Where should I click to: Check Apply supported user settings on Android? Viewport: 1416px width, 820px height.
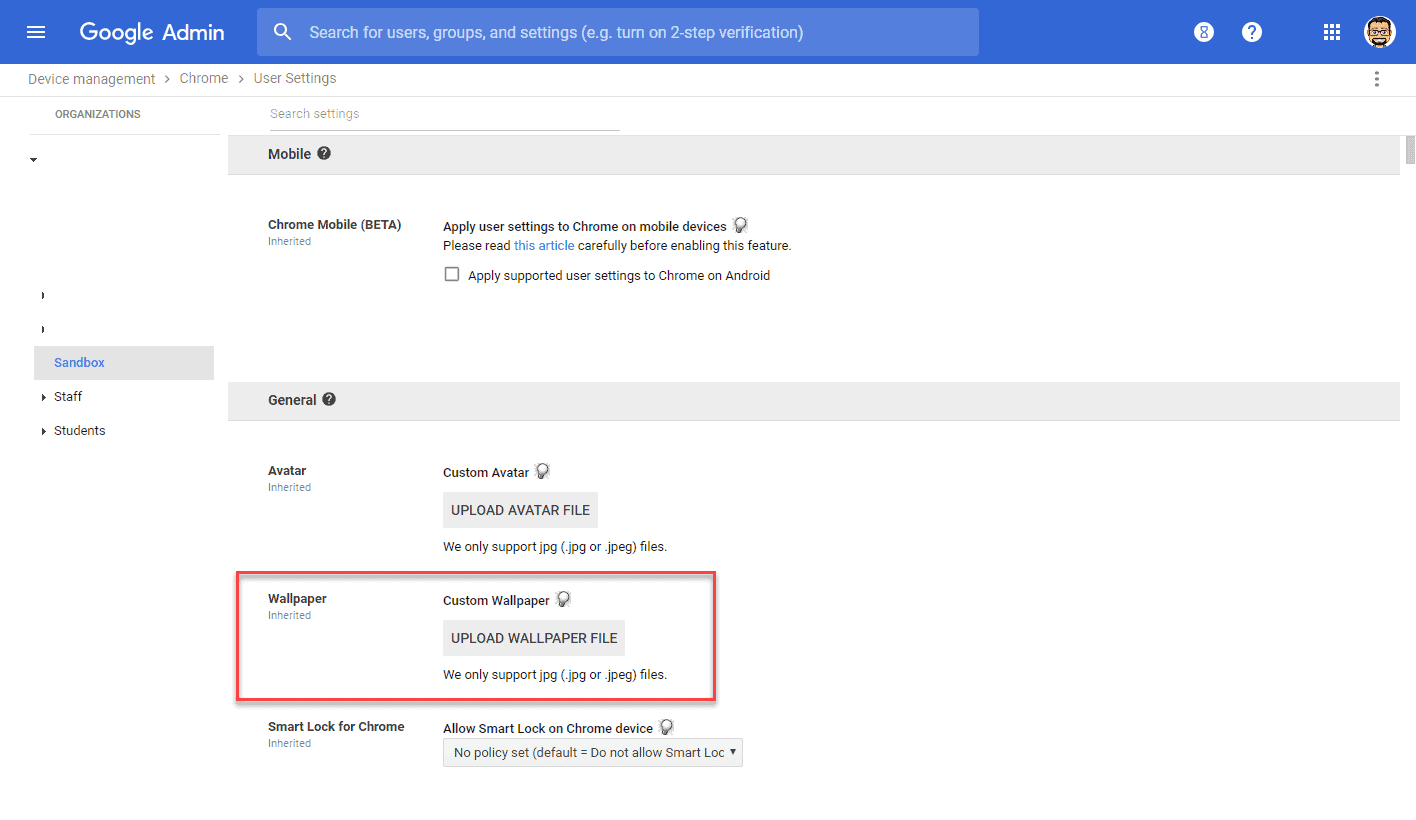click(x=452, y=275)
